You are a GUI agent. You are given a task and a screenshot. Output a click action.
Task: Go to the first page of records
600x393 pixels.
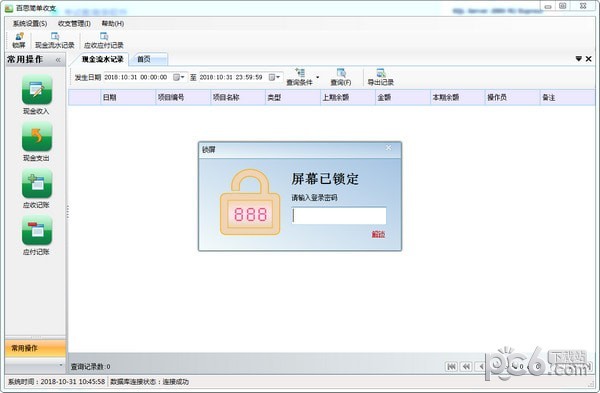(452, 366)
